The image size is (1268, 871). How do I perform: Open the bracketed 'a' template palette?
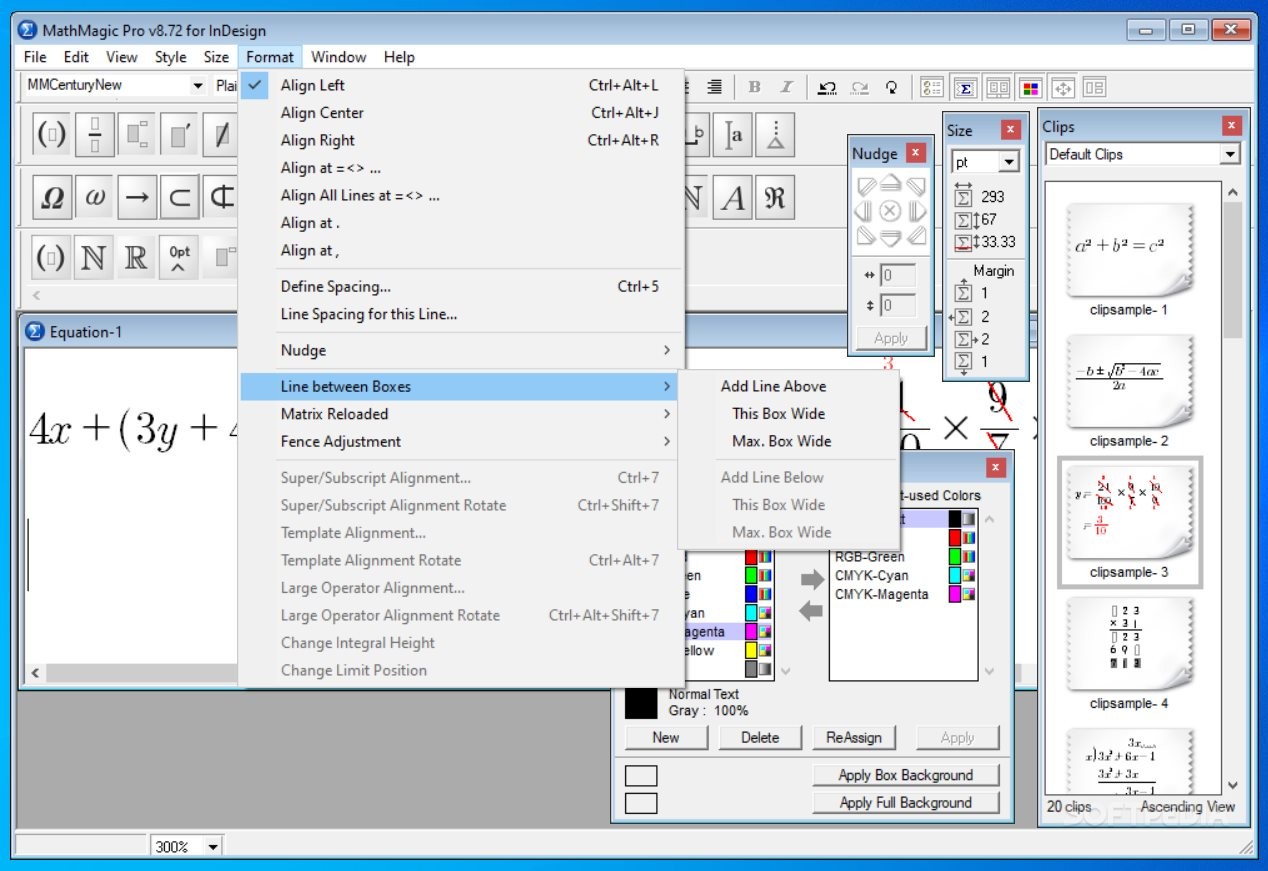tap(733, 135)
